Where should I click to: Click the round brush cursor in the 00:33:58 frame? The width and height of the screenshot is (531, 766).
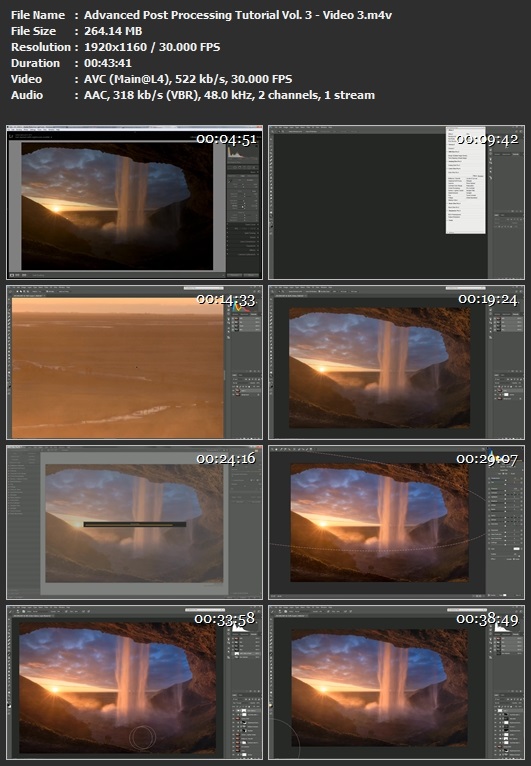coord(143,737)
